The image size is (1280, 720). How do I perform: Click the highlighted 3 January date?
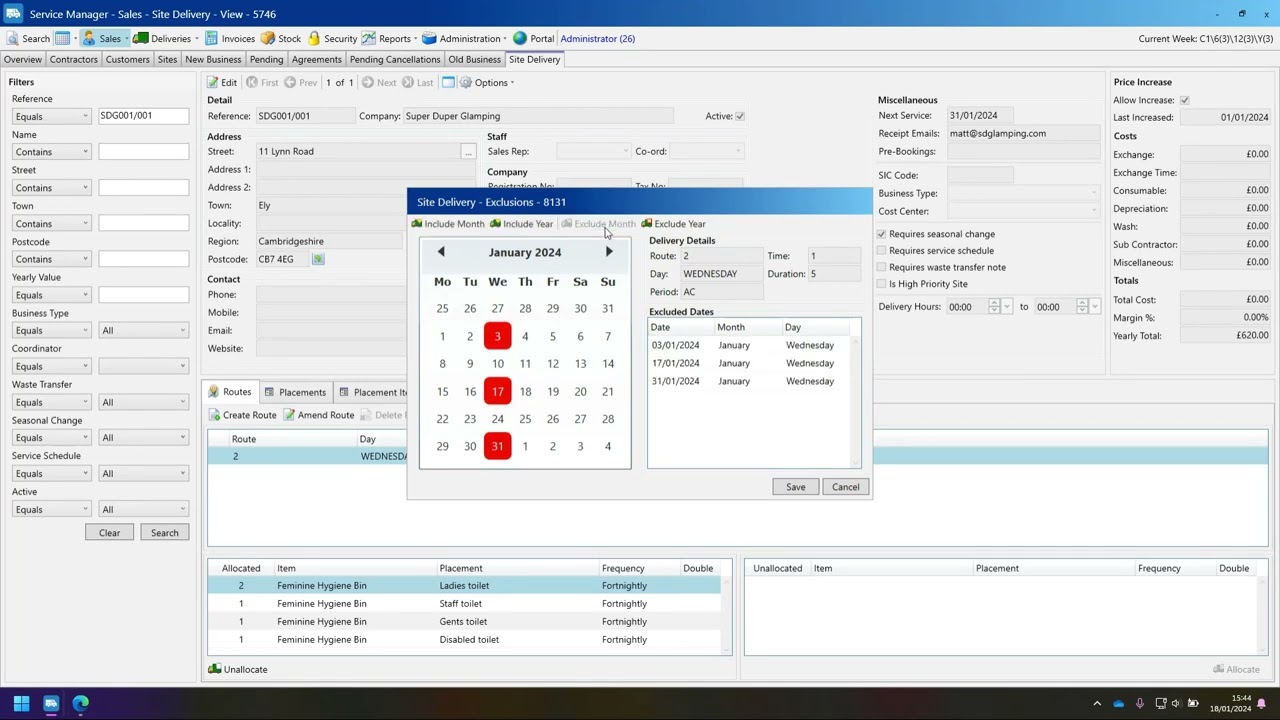point(498,336)
